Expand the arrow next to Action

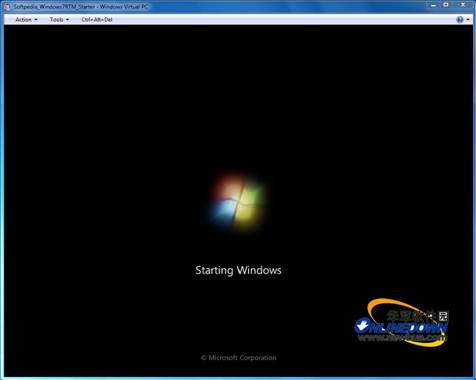click(x=36, y=20)
